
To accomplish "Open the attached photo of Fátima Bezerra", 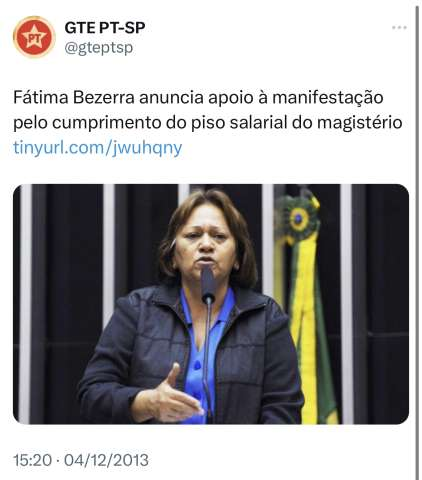I will click(x=211, y=304).
